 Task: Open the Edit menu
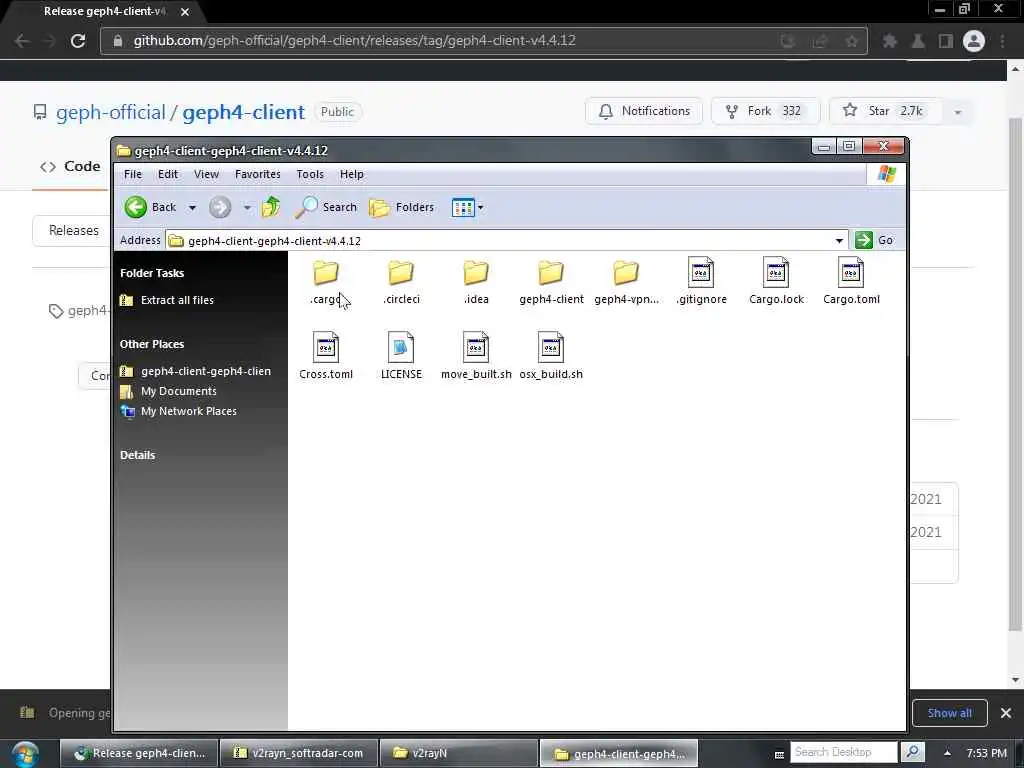coord(168,174)
